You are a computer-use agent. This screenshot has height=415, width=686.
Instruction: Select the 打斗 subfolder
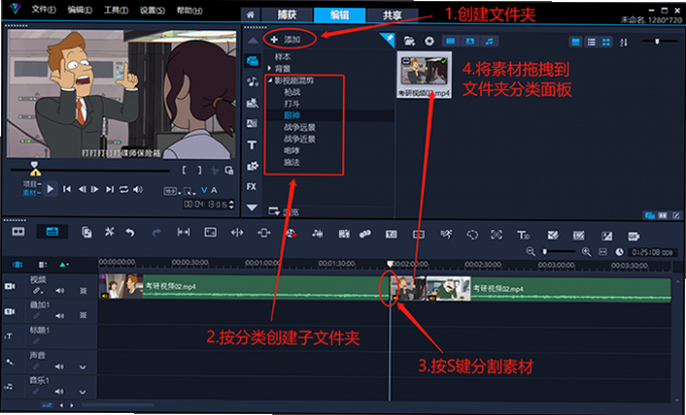pyautogui.click(x=292, y=104)
